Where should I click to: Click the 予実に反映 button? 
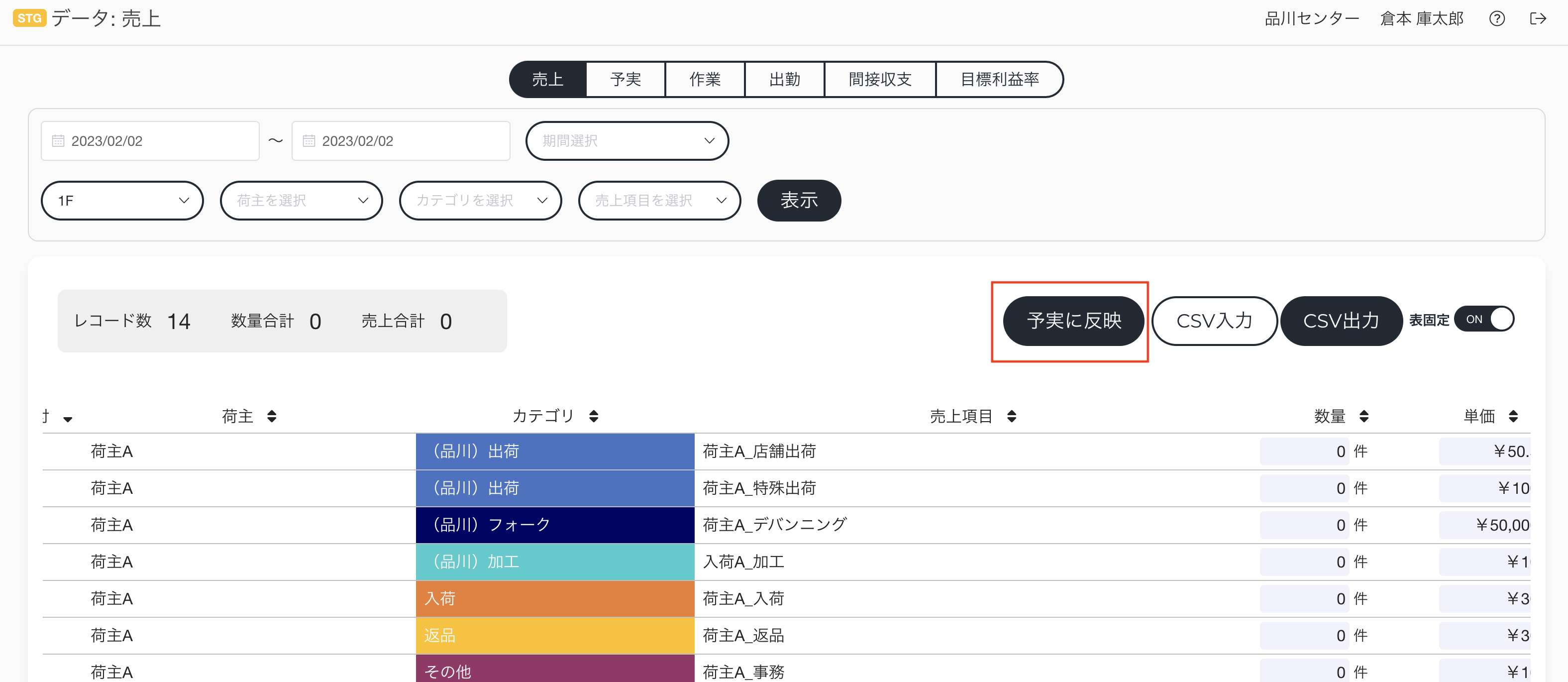(x=1073, y=321)
